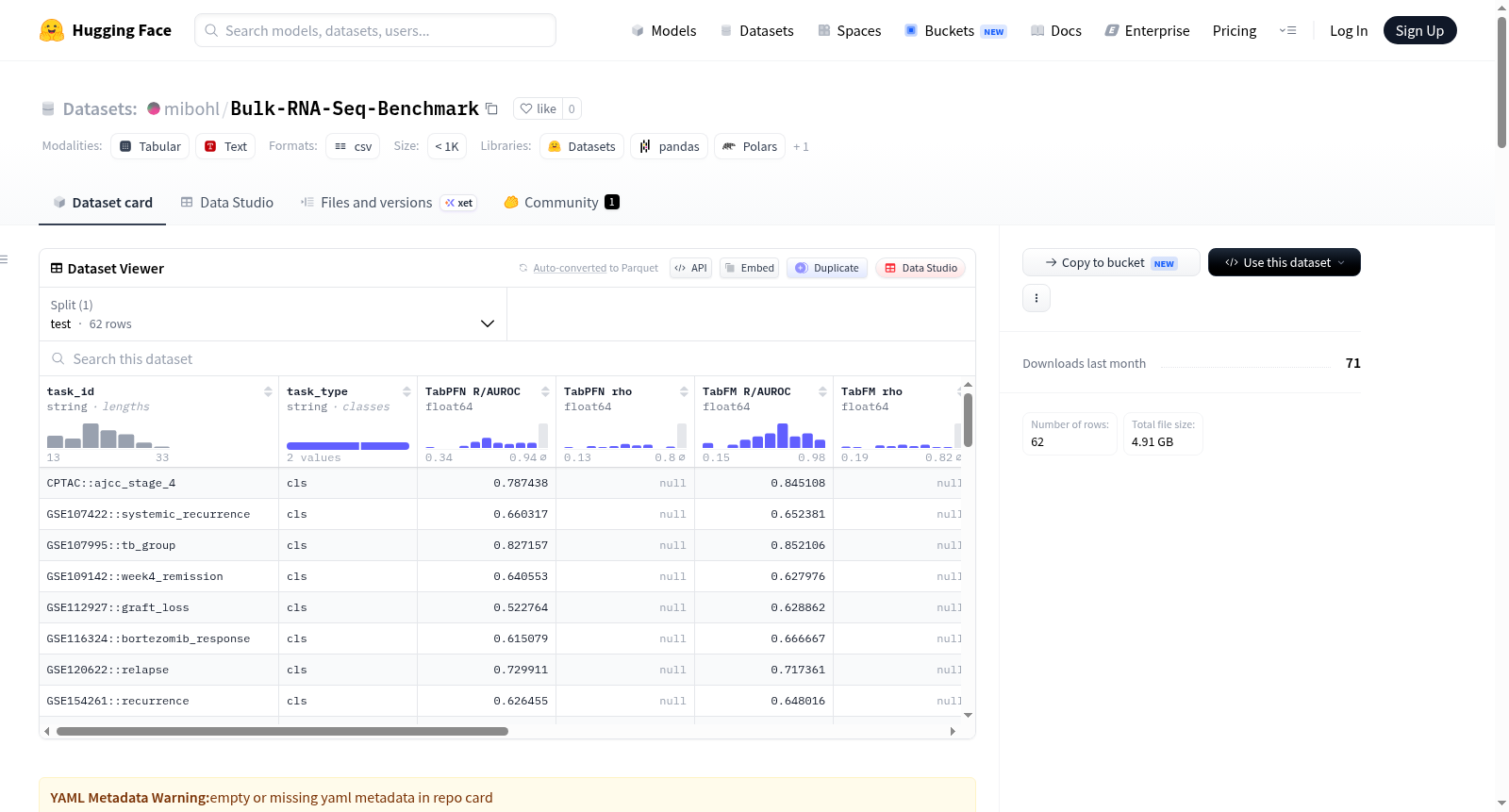
Task: Click the table vertical scrollbar
Action: tap(968, 420)
